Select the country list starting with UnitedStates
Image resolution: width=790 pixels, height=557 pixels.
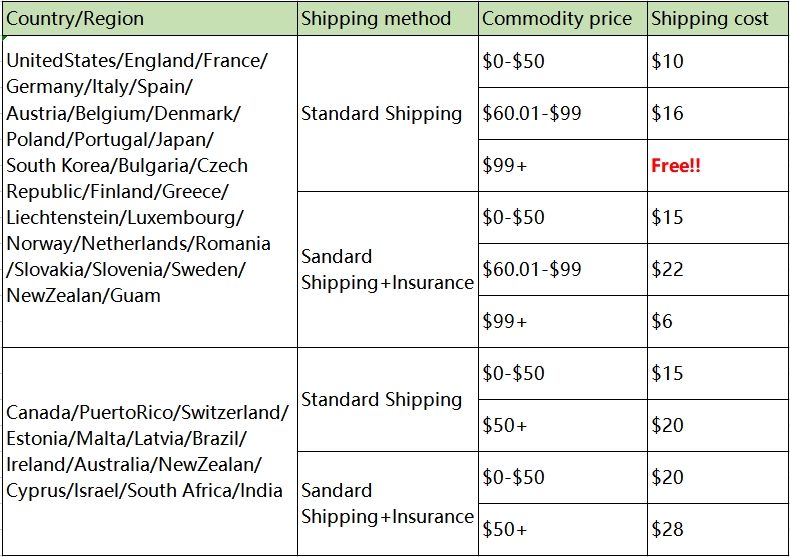click(x=138, y=178)
